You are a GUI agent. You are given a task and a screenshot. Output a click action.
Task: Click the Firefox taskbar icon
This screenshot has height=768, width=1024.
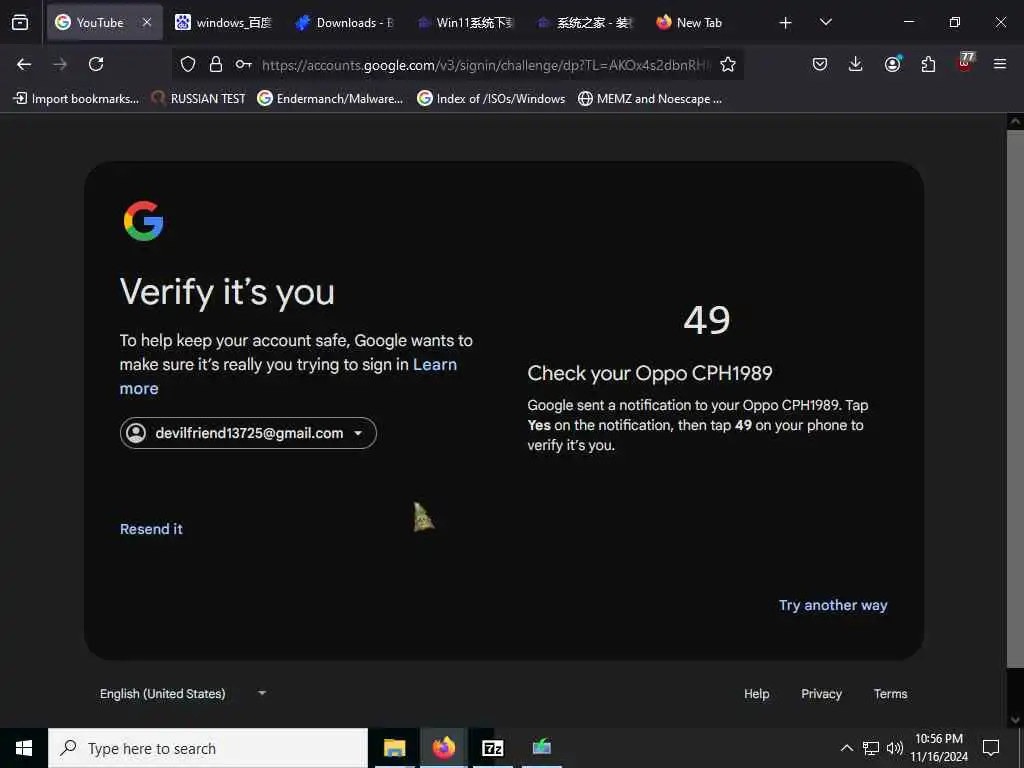443,748
